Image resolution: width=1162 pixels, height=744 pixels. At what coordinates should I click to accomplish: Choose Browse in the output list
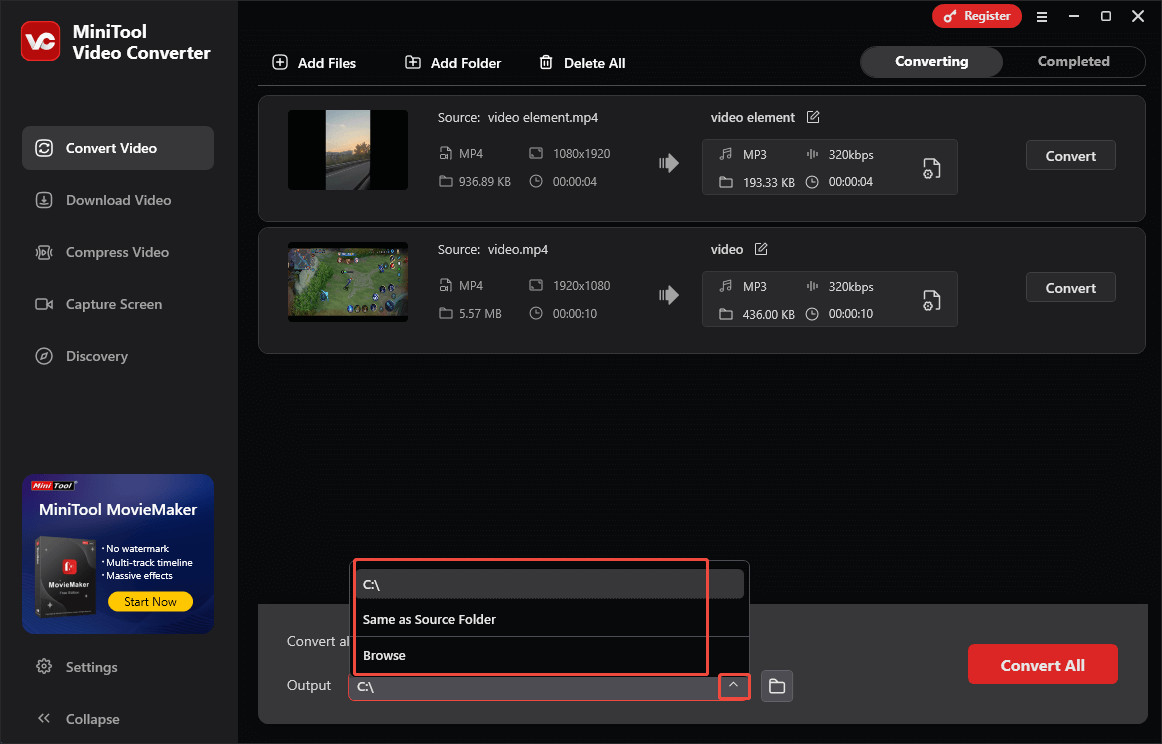tap(549, 655)
